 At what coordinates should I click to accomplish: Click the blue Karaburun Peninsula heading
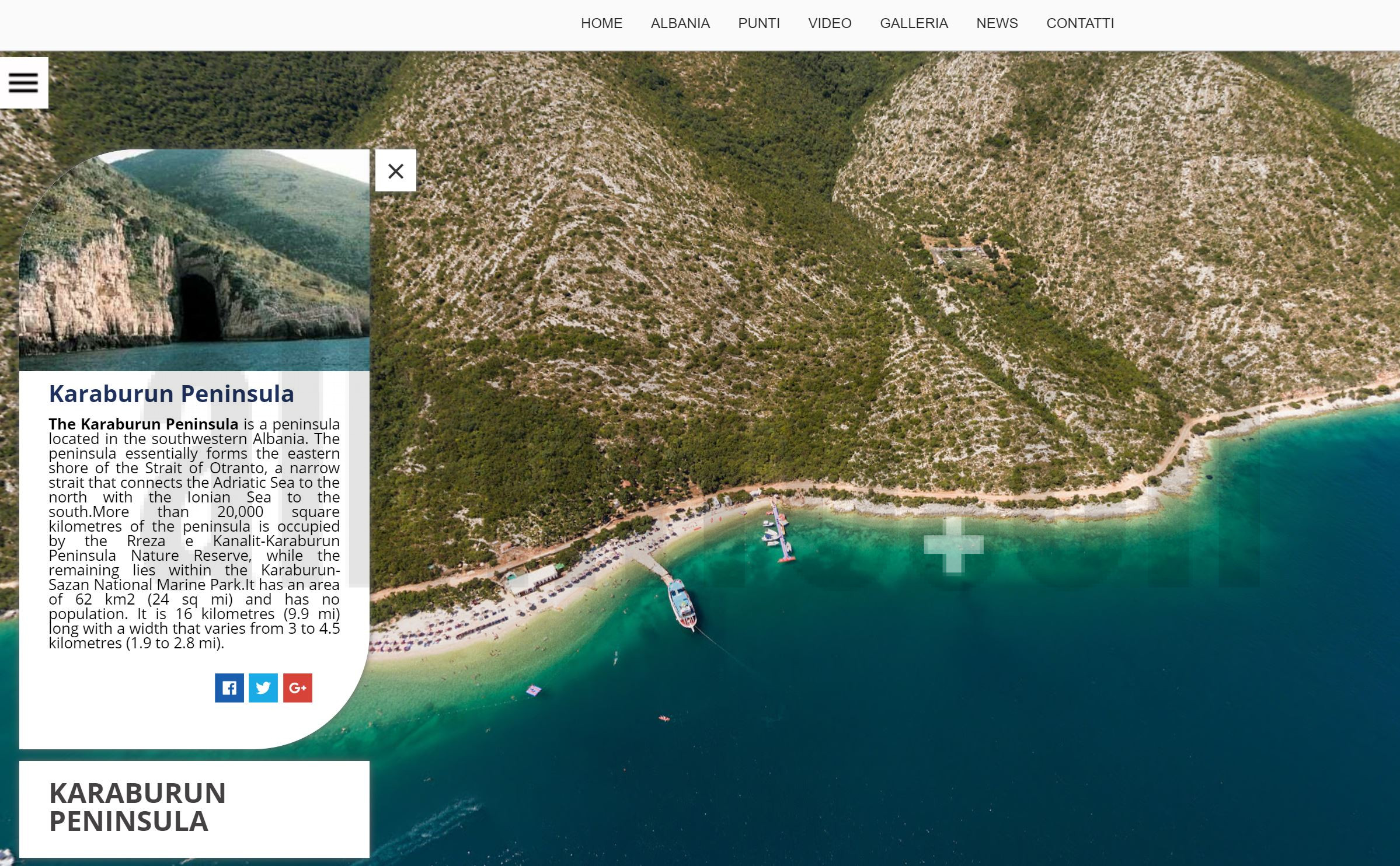click(171, 394)
